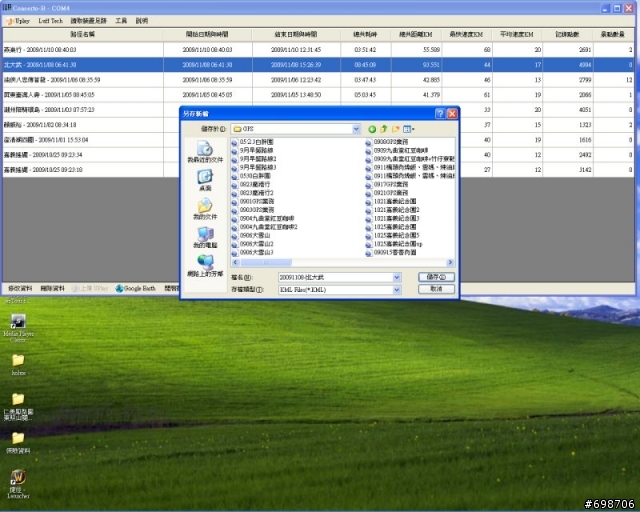Image resolution: width=640 pixels, height=512 pixels.
Task: Open My Network Places in places bar
Action: click(x=205, y=266)
